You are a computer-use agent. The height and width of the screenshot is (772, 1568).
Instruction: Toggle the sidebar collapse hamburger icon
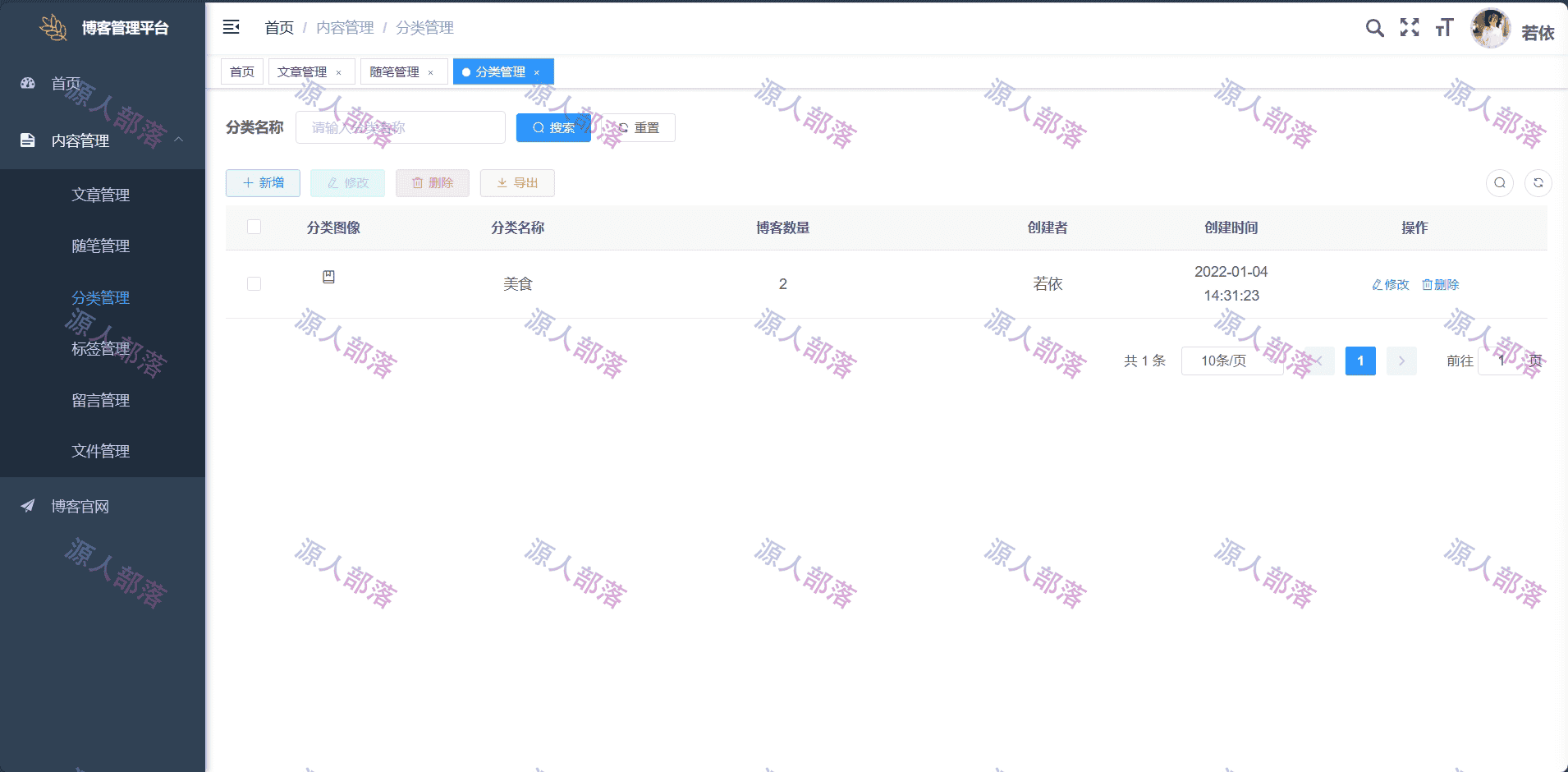point(232,27)
